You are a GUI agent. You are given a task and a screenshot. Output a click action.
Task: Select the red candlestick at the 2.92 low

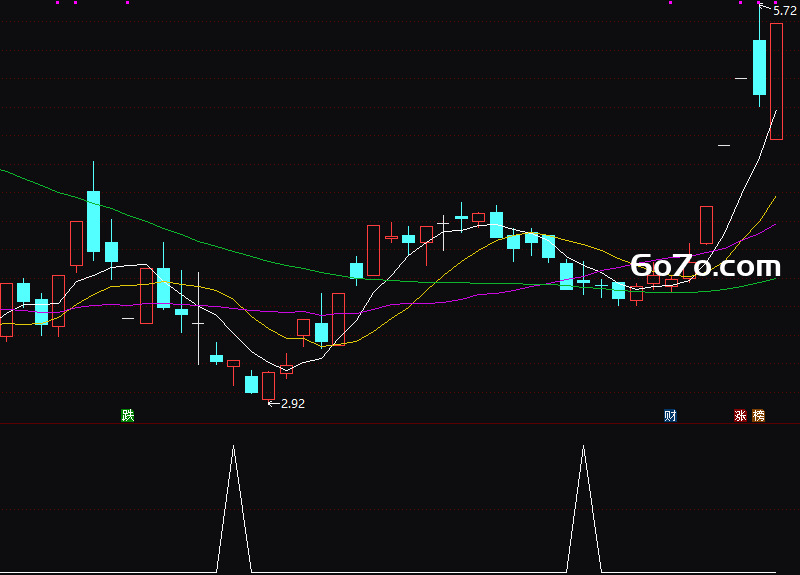tap(268, 386)
